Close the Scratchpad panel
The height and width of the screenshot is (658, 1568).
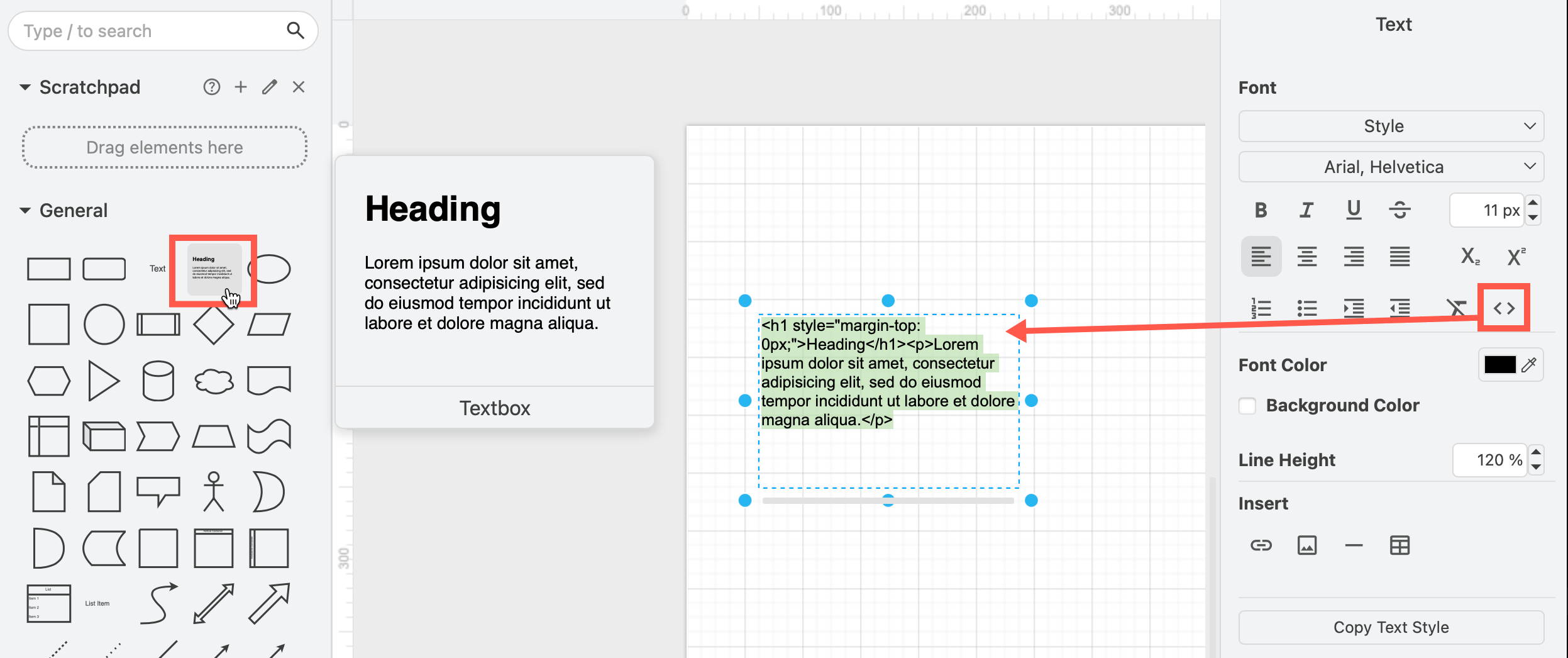pyautogui.click(x=299, y=87)
